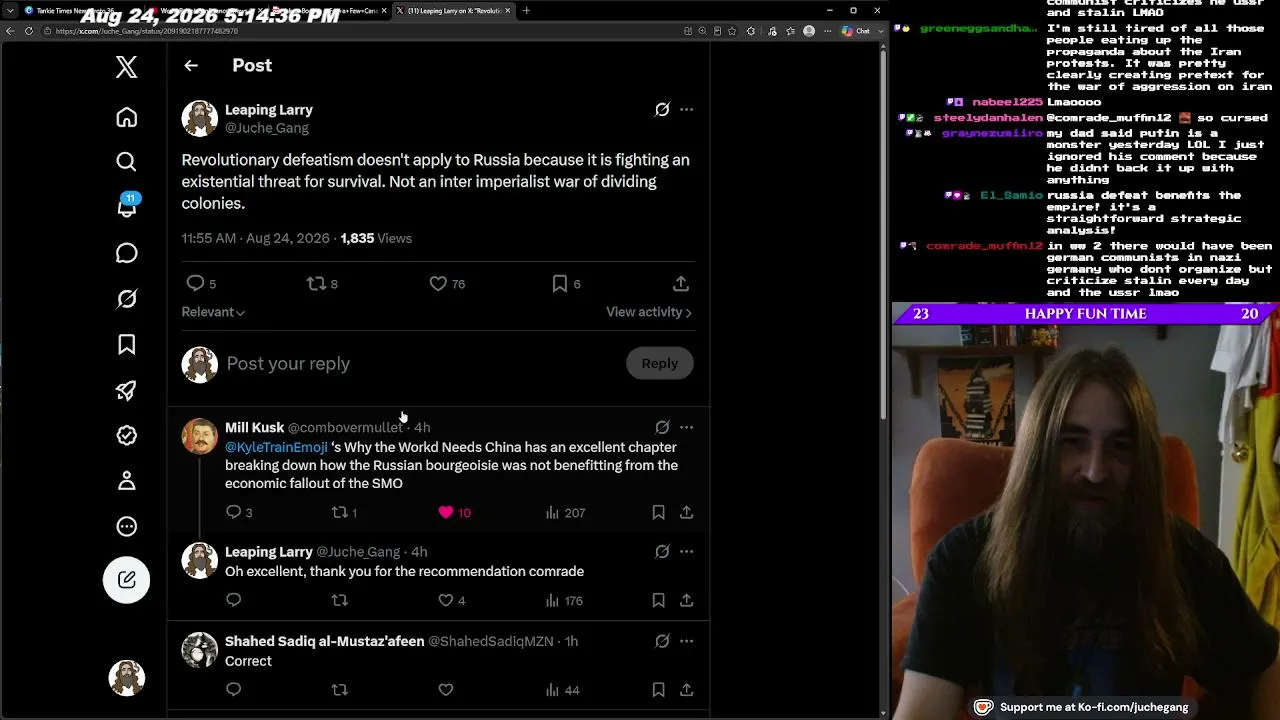Open the more options on main post

686,110
